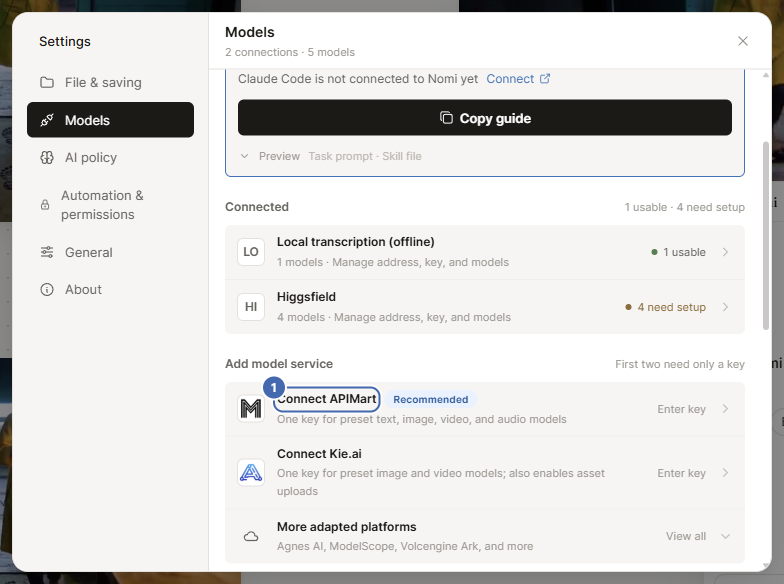Viewport: 784px width, 584px height.
Task: Go to Automation & permissions settings
Action: point(110,205)
